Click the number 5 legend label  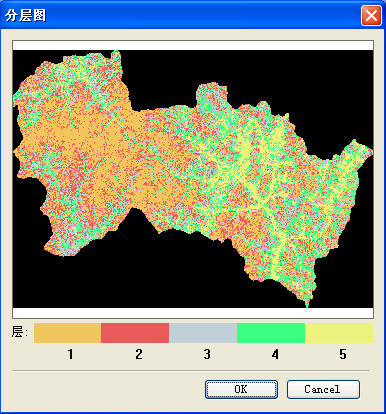343,354
